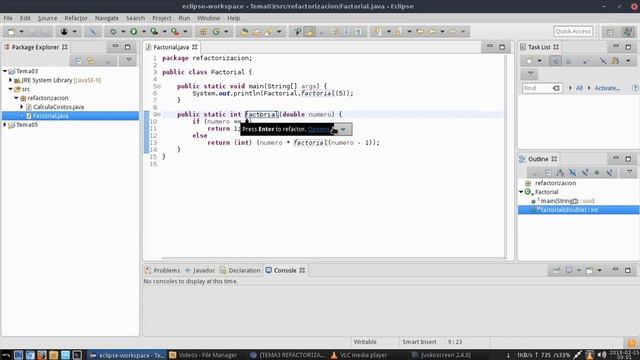The width and height of the screenshot is (640, 360).
Task: Toggle Sort in Outline toolbar
Action: (x=560, y=173)
